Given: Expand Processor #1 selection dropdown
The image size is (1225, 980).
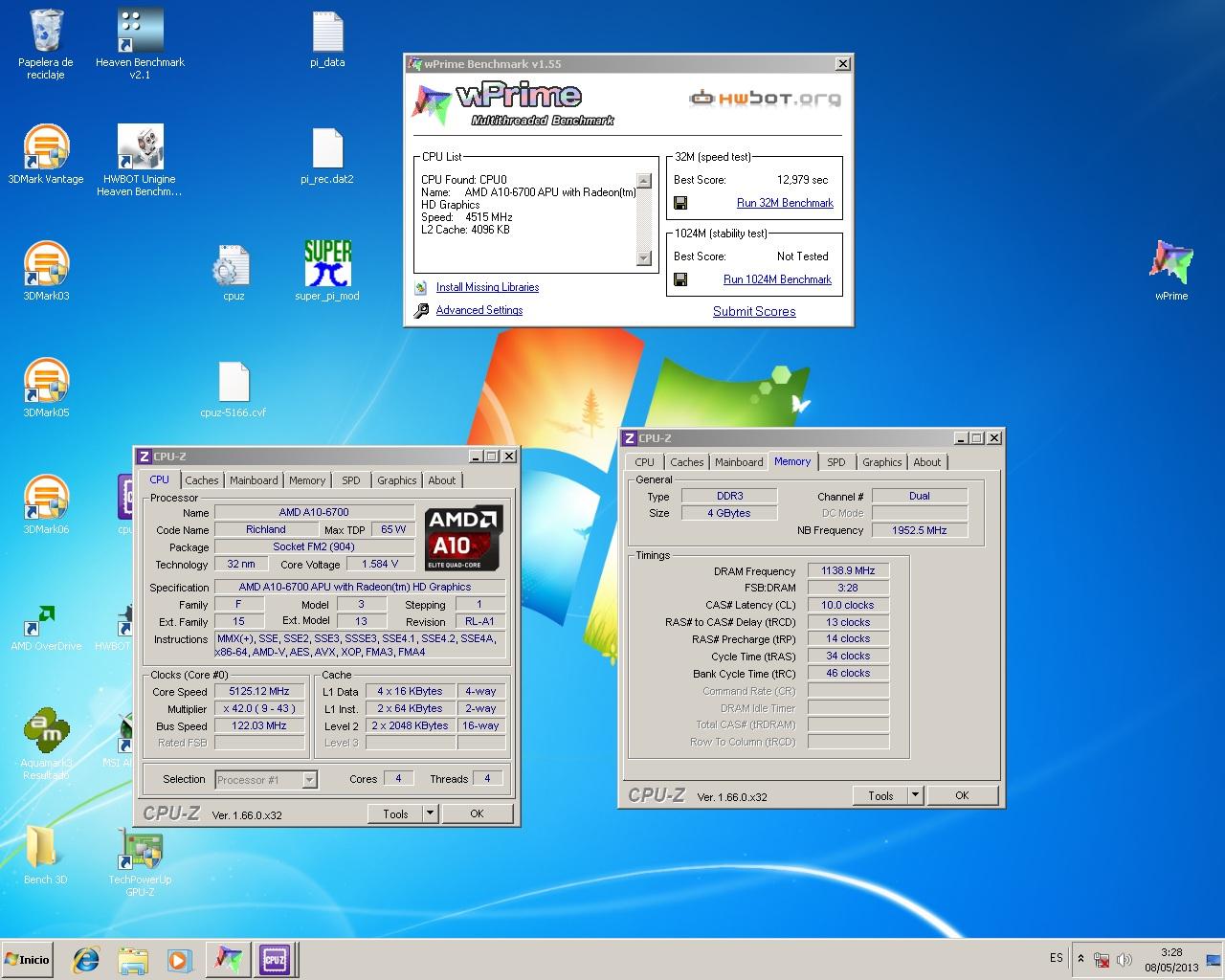Looking at the screenshot, I should coord(309,780).
